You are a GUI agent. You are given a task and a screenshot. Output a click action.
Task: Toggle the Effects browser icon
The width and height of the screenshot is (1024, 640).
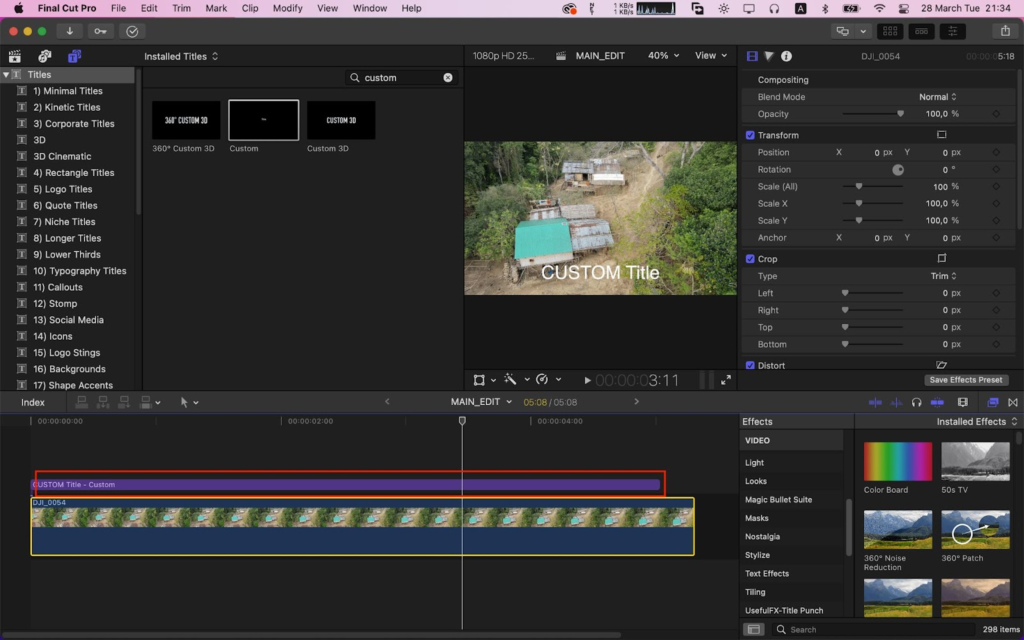pyautogui.click(x=993, y=402)
